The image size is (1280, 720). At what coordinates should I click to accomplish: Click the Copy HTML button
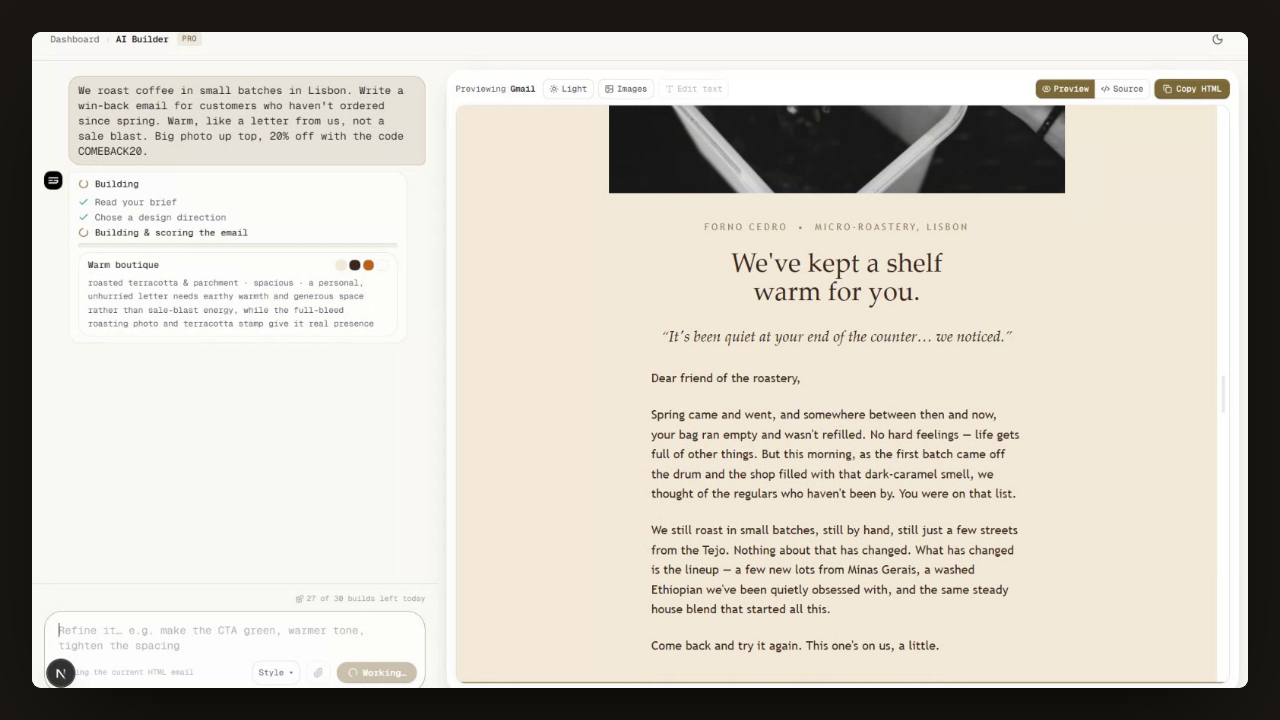(x=1192, y=89)
